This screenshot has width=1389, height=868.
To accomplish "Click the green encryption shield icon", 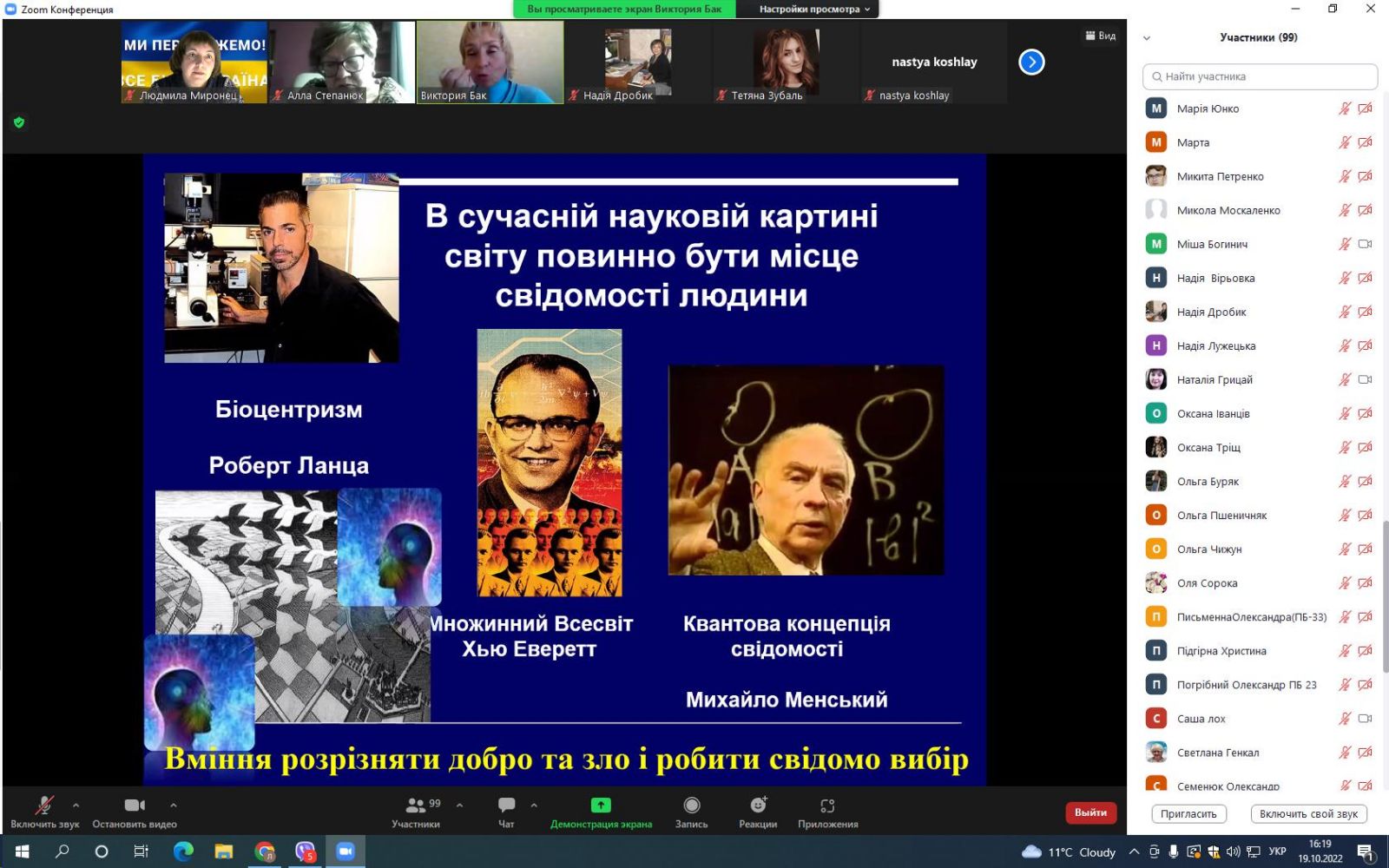I will pyautogui.click(x=19, y=122).
